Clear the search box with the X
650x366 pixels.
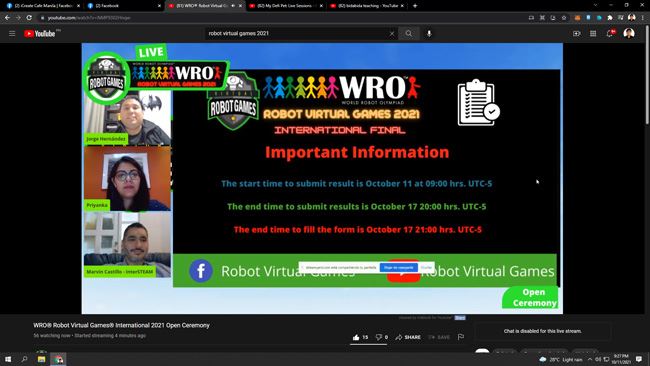click(x=392, y=34)
